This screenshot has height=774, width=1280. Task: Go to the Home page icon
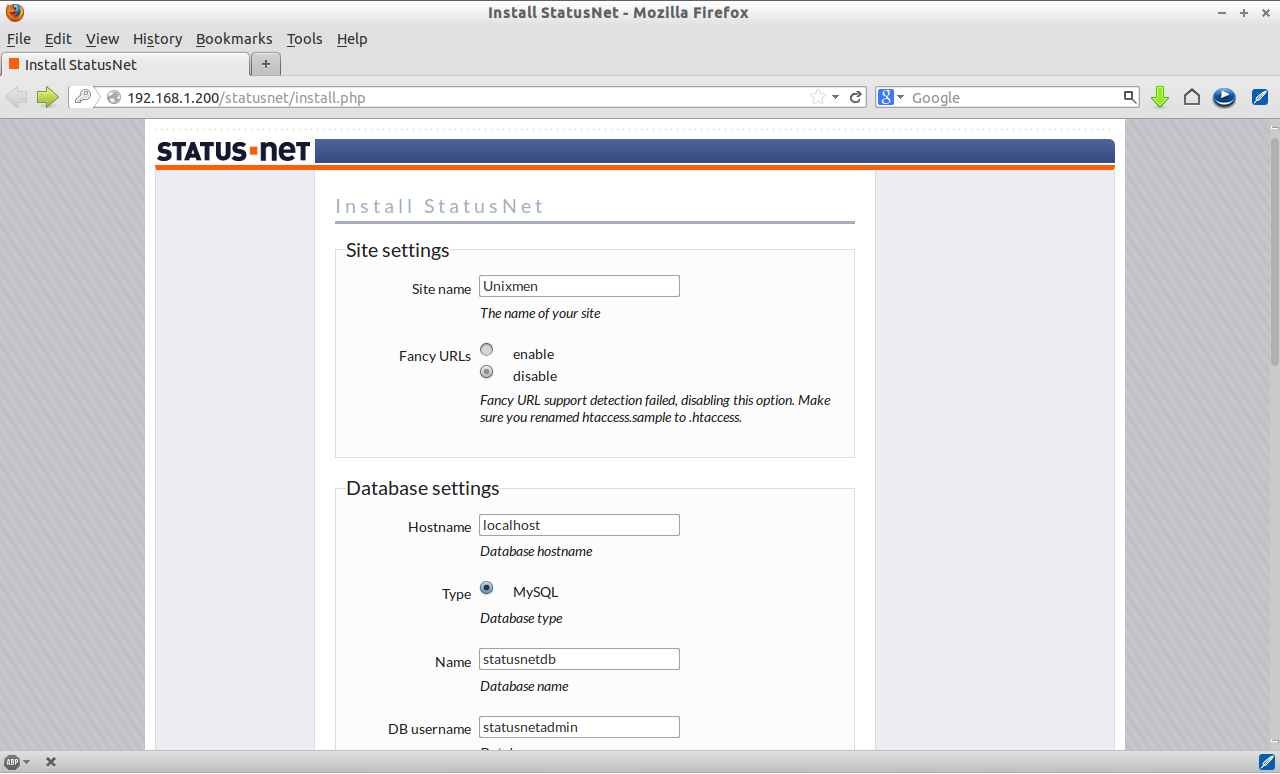[1192, 97]
